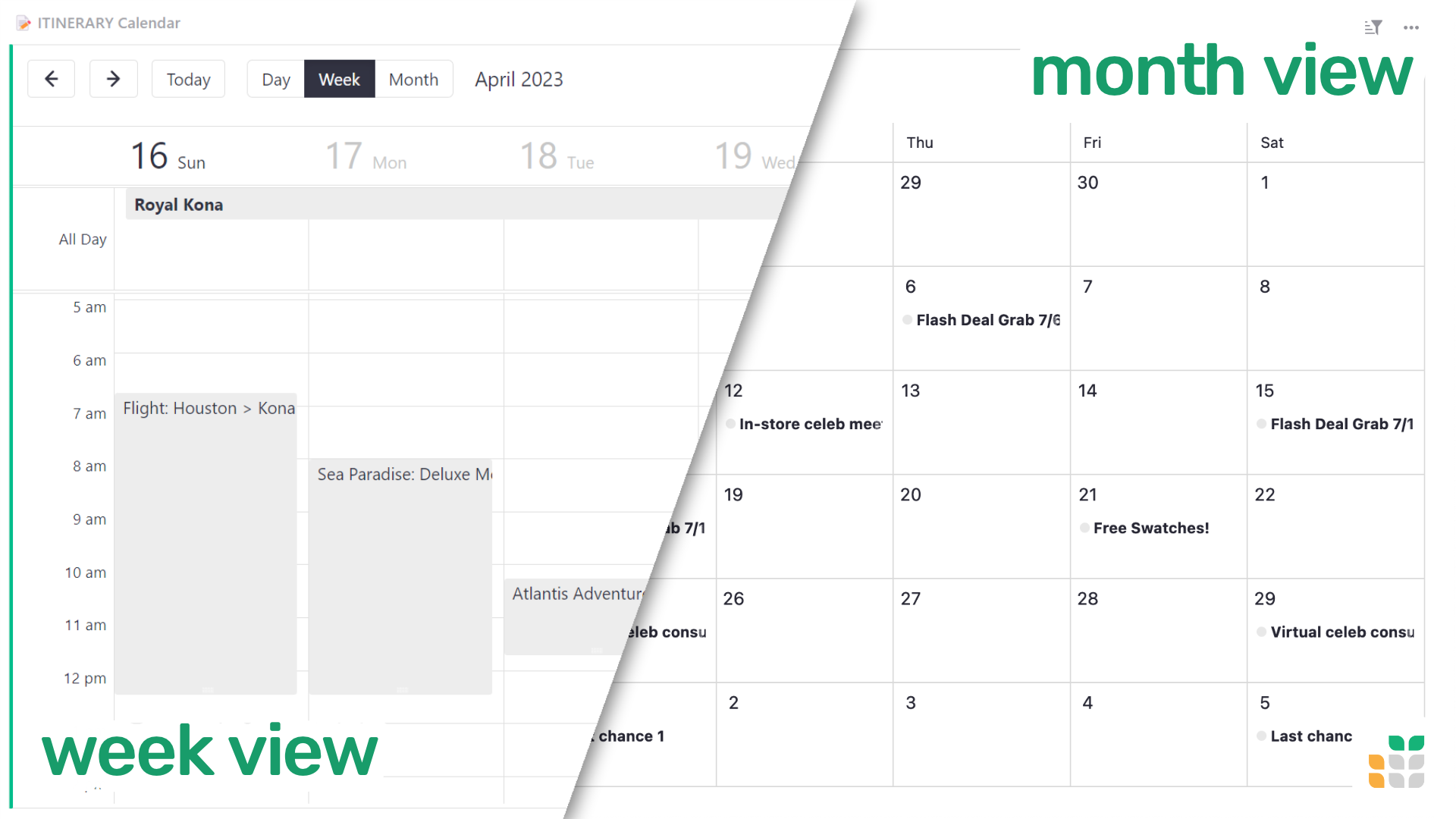The height and width of the screenshot is (819, 1456).
Task: Switch to Week view tab
Action: click(340, 79)
